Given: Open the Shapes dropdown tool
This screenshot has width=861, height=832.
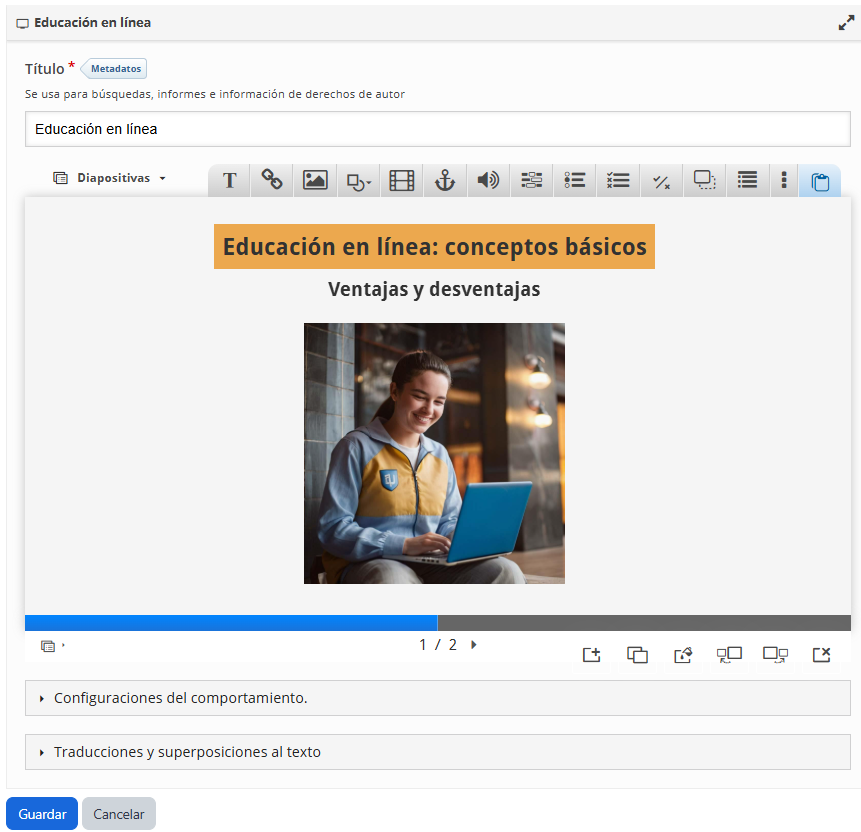Looking at the screenshot, I should [358, 181].
